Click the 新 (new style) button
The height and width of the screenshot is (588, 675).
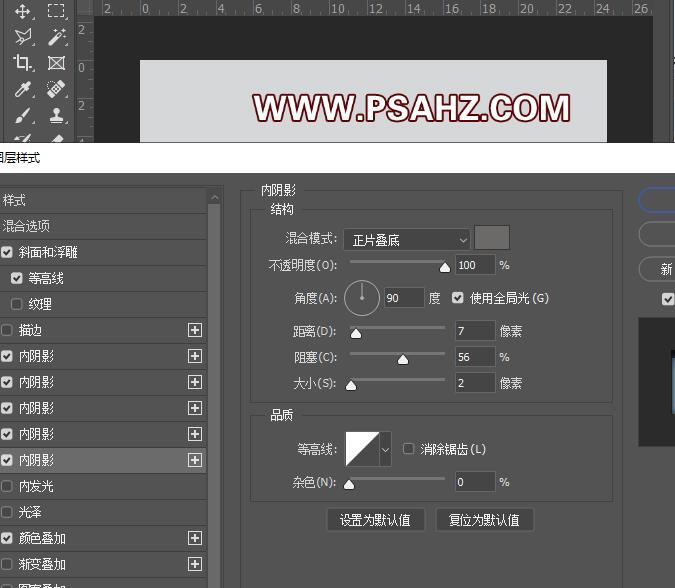[x=657, y=269]
